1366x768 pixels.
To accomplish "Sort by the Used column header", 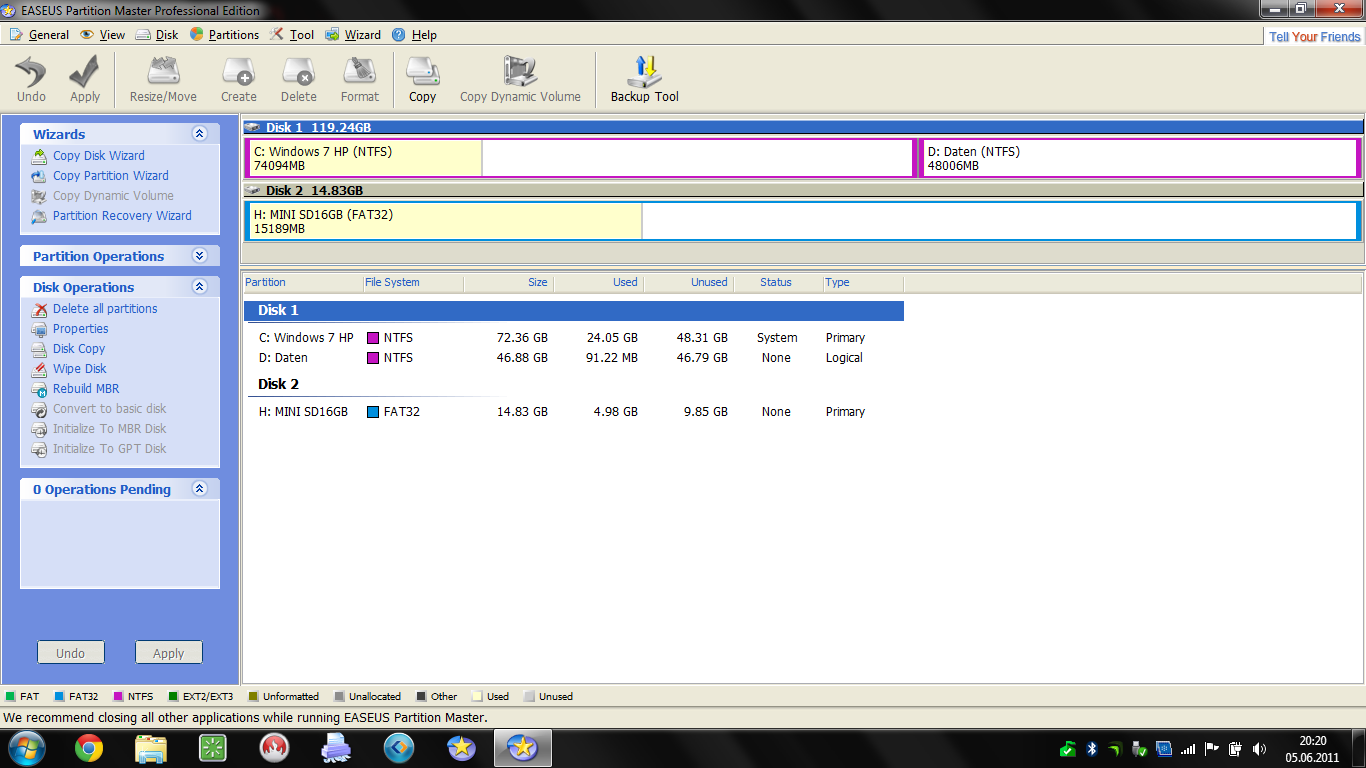I will 598,283.
